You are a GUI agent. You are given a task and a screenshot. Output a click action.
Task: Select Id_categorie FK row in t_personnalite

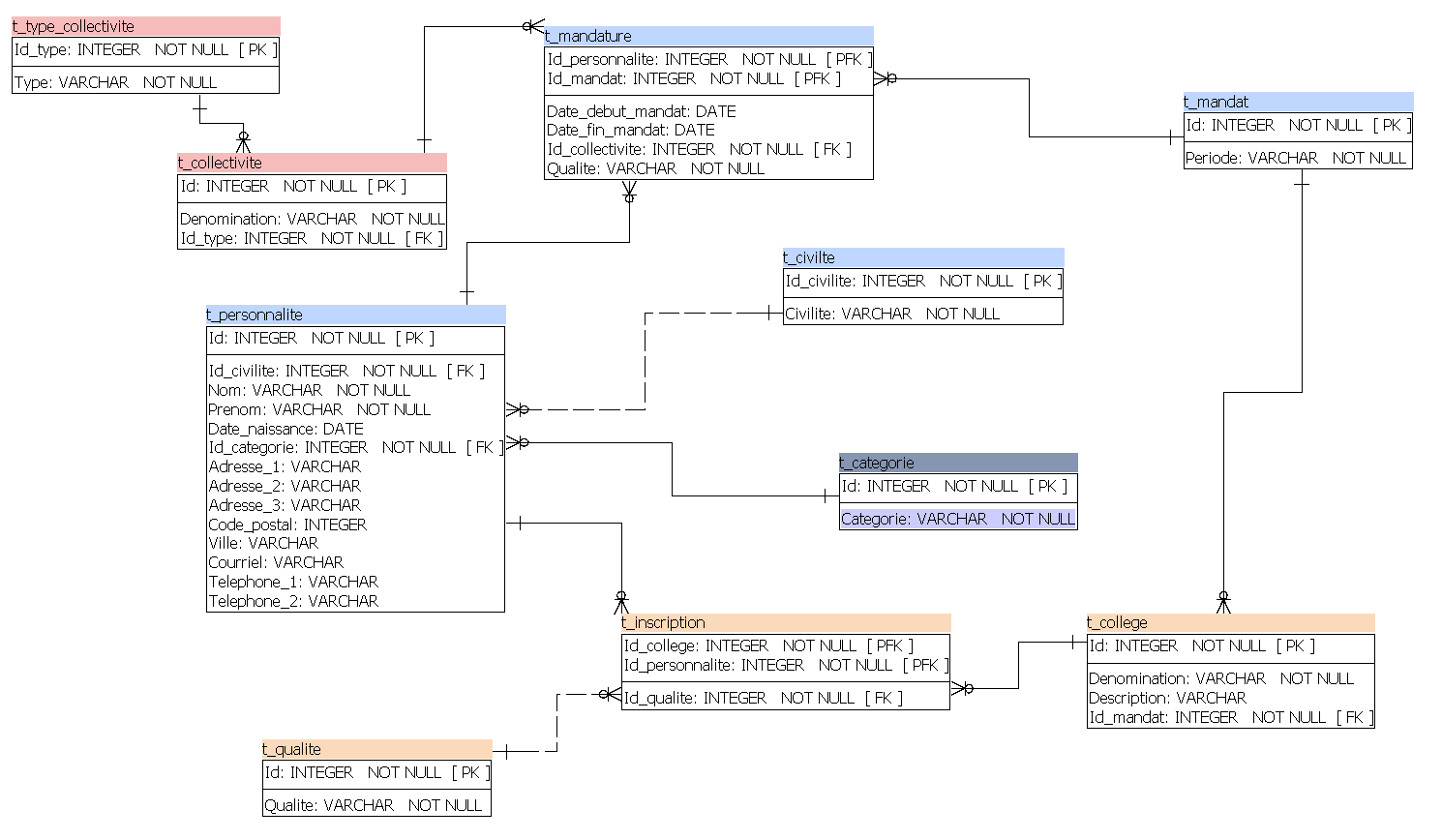coord(356,447)
